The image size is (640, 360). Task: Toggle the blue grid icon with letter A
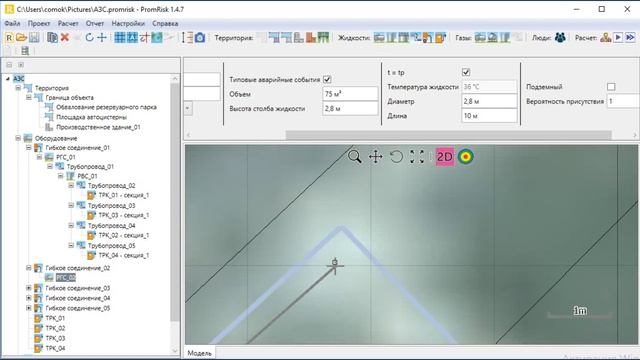point(132,38)
